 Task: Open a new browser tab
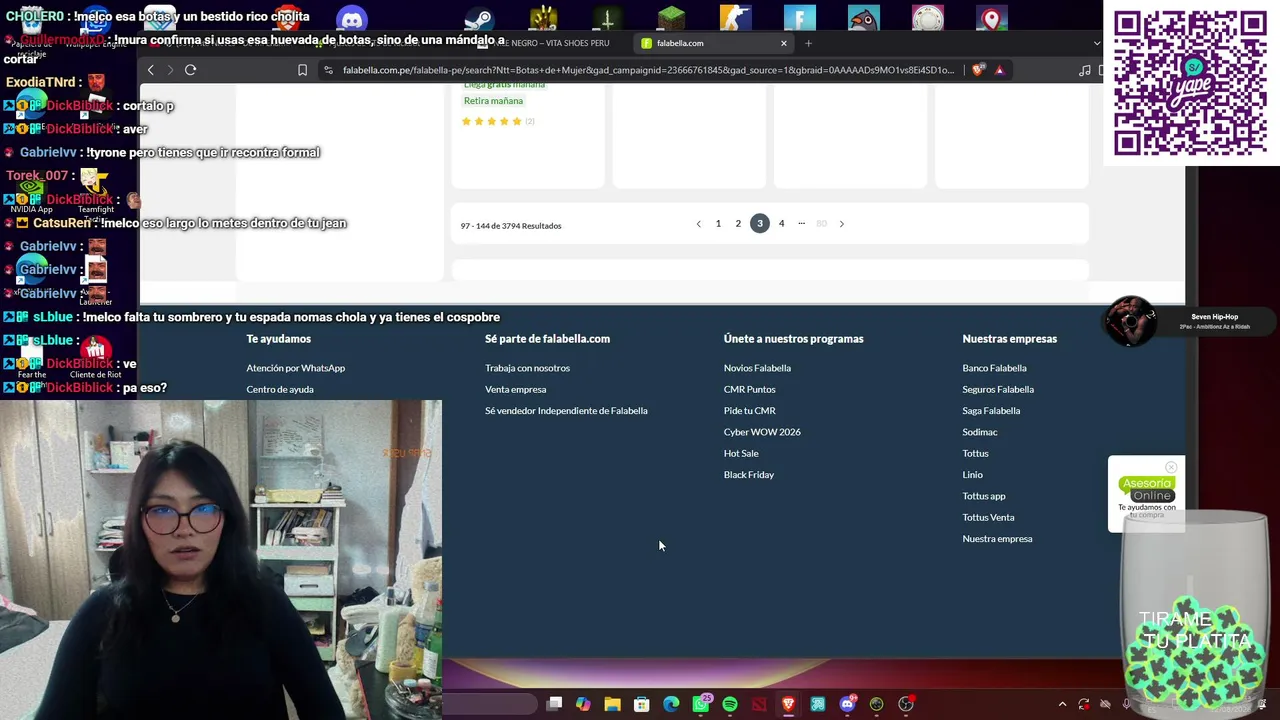pyautogui.click(x=808, y=43)
